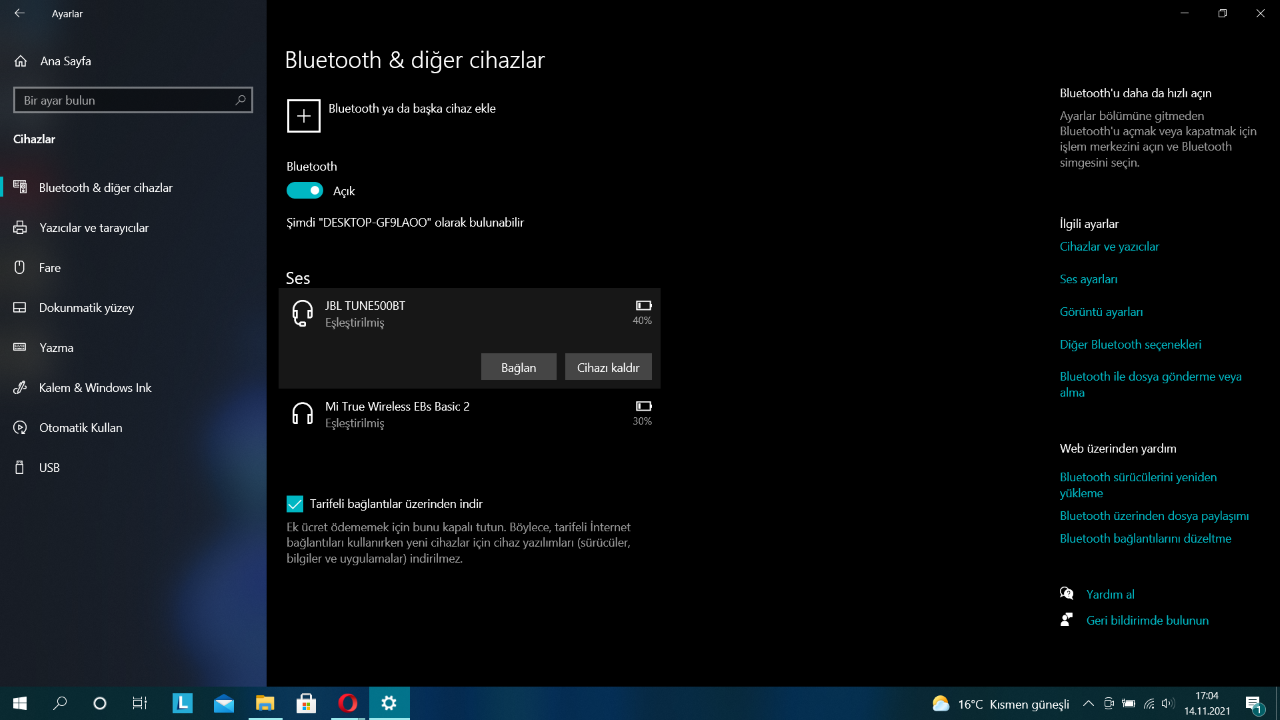1280x720 pixels.
Task: Expand the system tray hidden icons chevron
Action: [1089, 703]
